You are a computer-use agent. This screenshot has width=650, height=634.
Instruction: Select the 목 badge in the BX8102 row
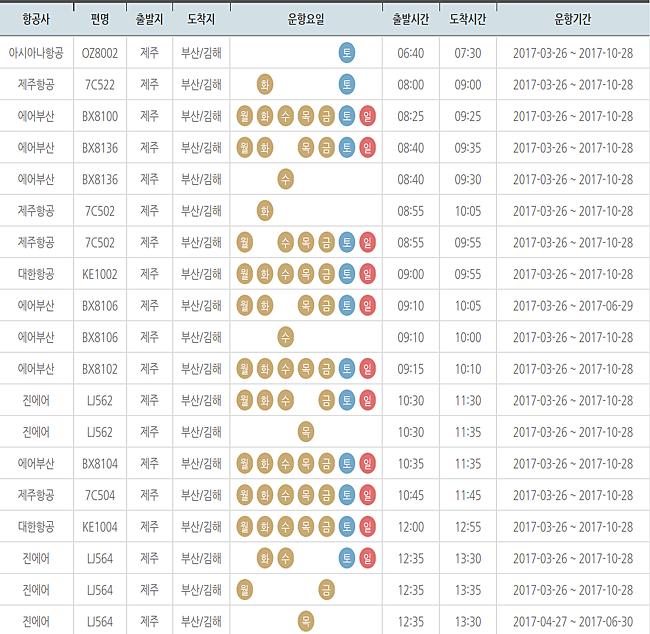(306, 369)
